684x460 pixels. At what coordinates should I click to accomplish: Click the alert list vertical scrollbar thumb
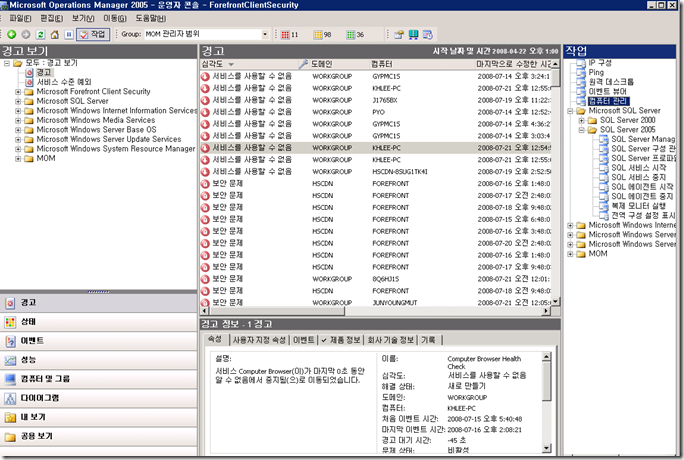click(555, 78)
